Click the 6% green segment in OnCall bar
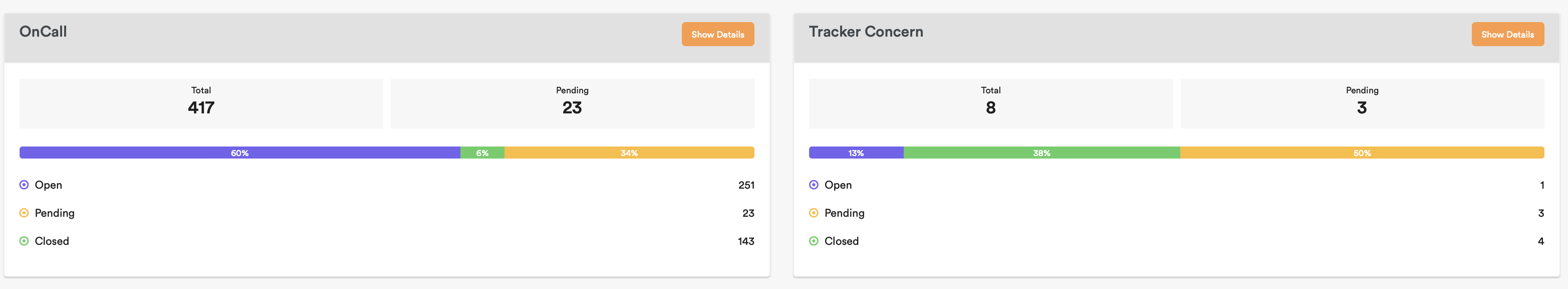This screenshot has height=289, width=1568. [482, 153]
